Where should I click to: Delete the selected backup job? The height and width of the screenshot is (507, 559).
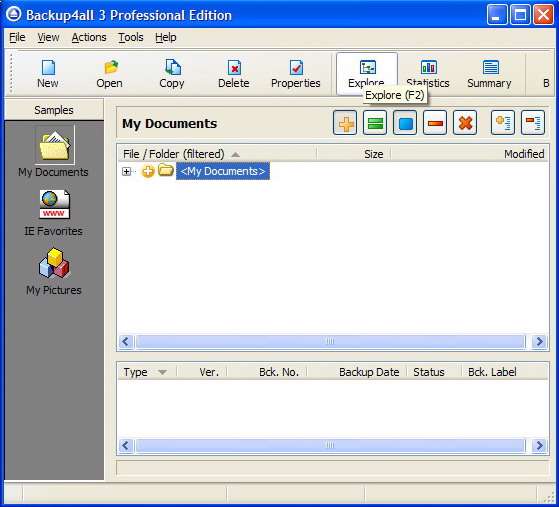click(234, 74)
